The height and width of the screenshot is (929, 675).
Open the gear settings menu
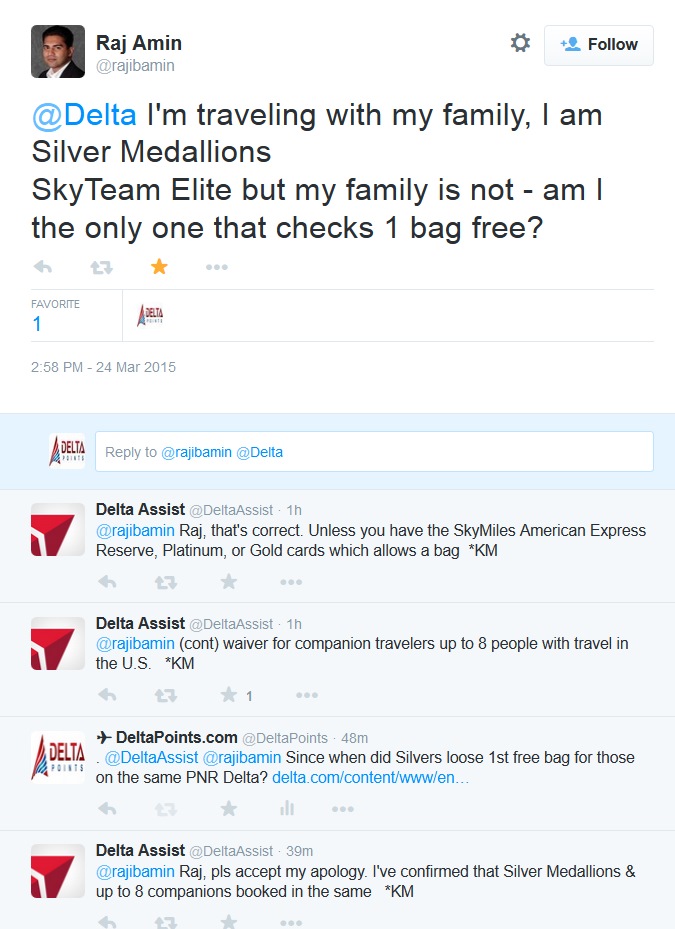[520, 43]
